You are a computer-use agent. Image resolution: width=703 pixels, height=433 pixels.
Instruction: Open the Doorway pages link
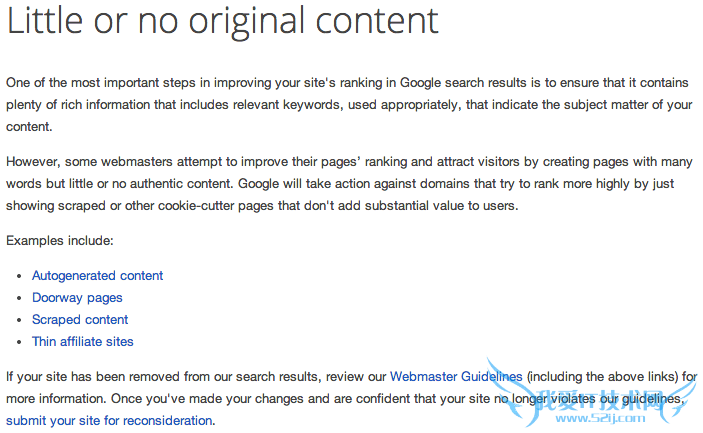coord(77,297)
